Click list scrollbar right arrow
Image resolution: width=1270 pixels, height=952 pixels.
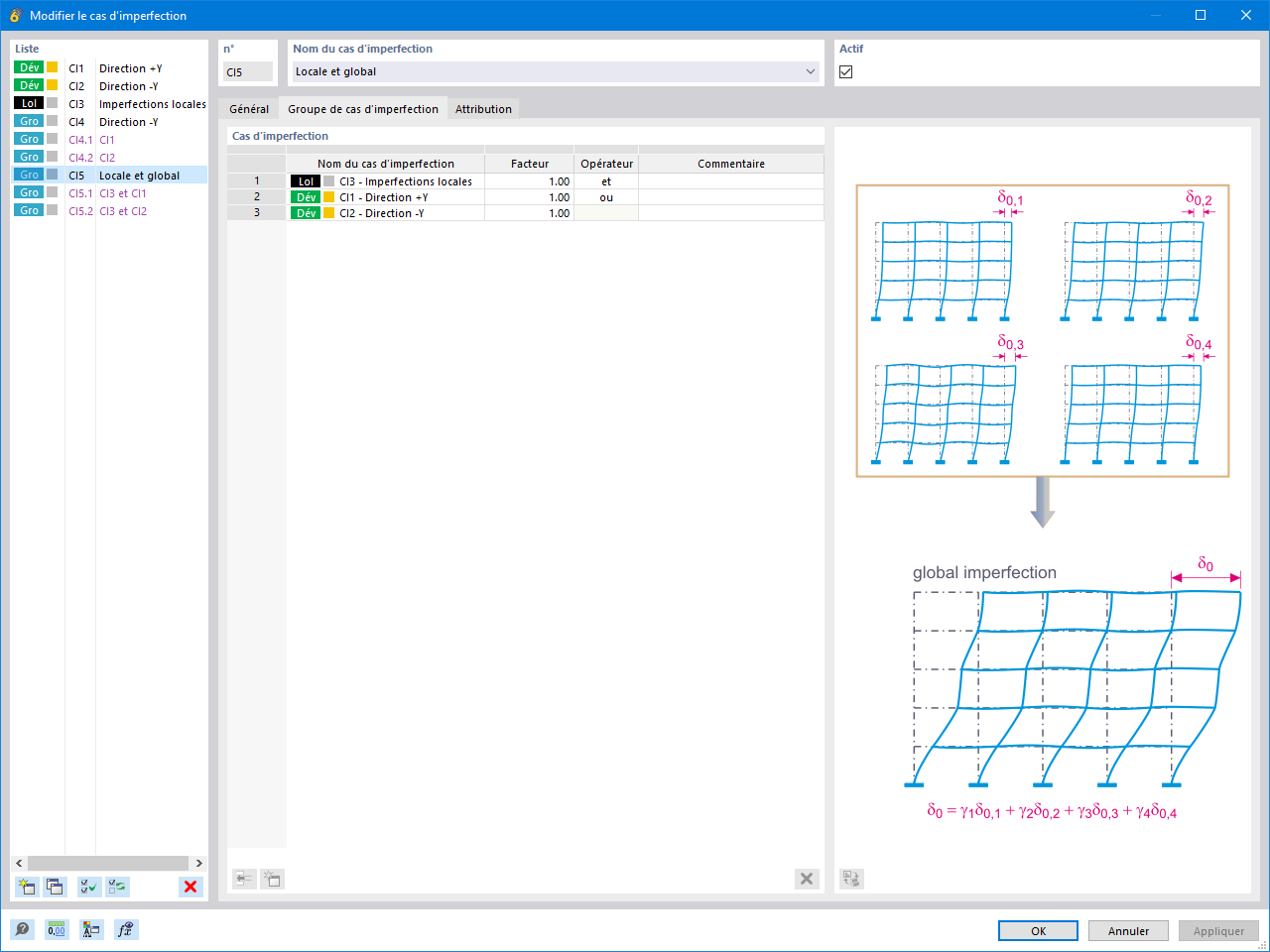(x=198, y=863)
